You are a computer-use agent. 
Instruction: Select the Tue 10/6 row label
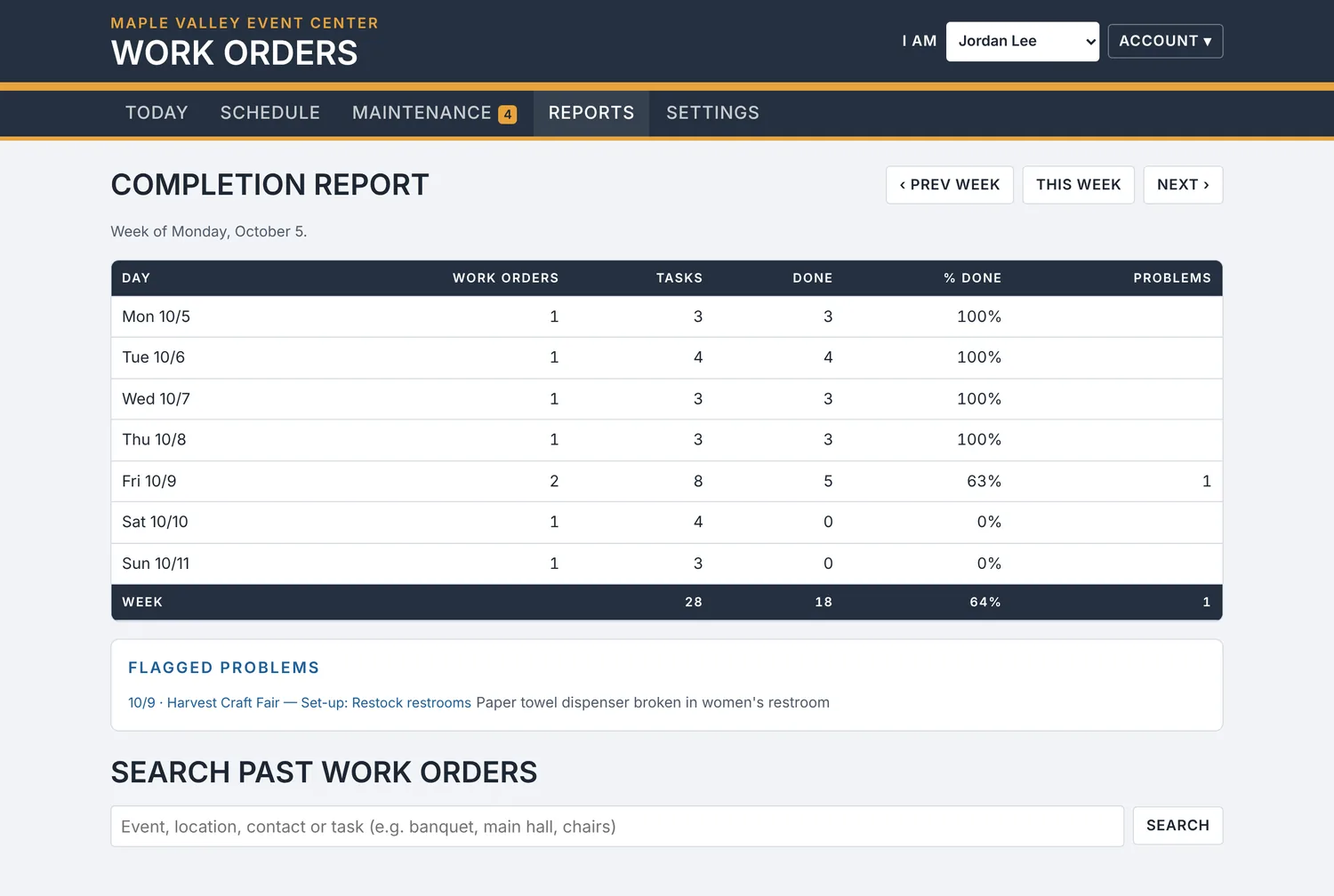point(154,357)
